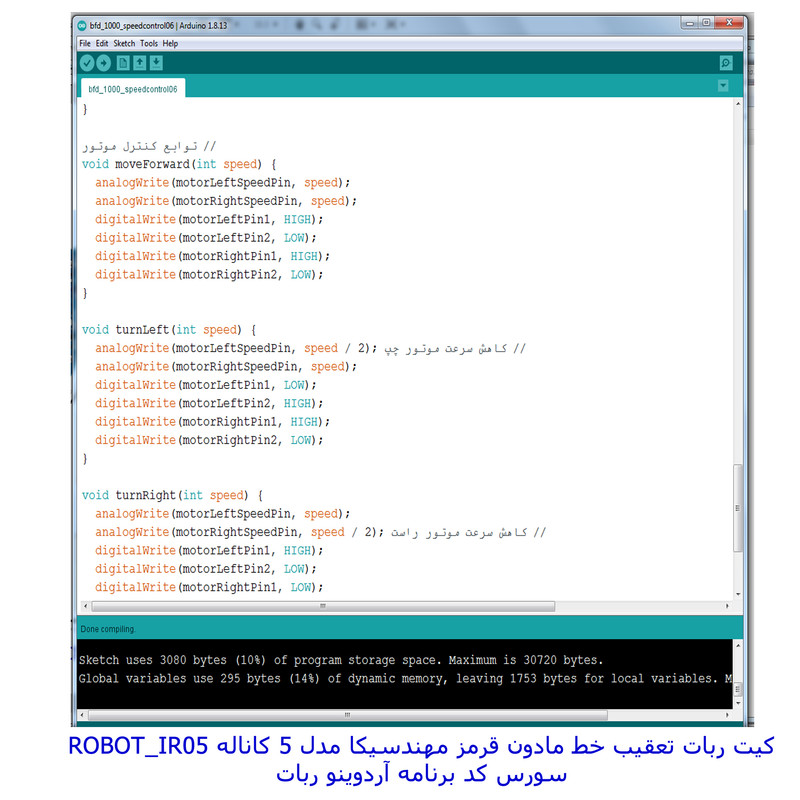Click the console output horizontal scrollbar
Image resolution: width=800 pixels, height=800 pixels.
[350, 716]
